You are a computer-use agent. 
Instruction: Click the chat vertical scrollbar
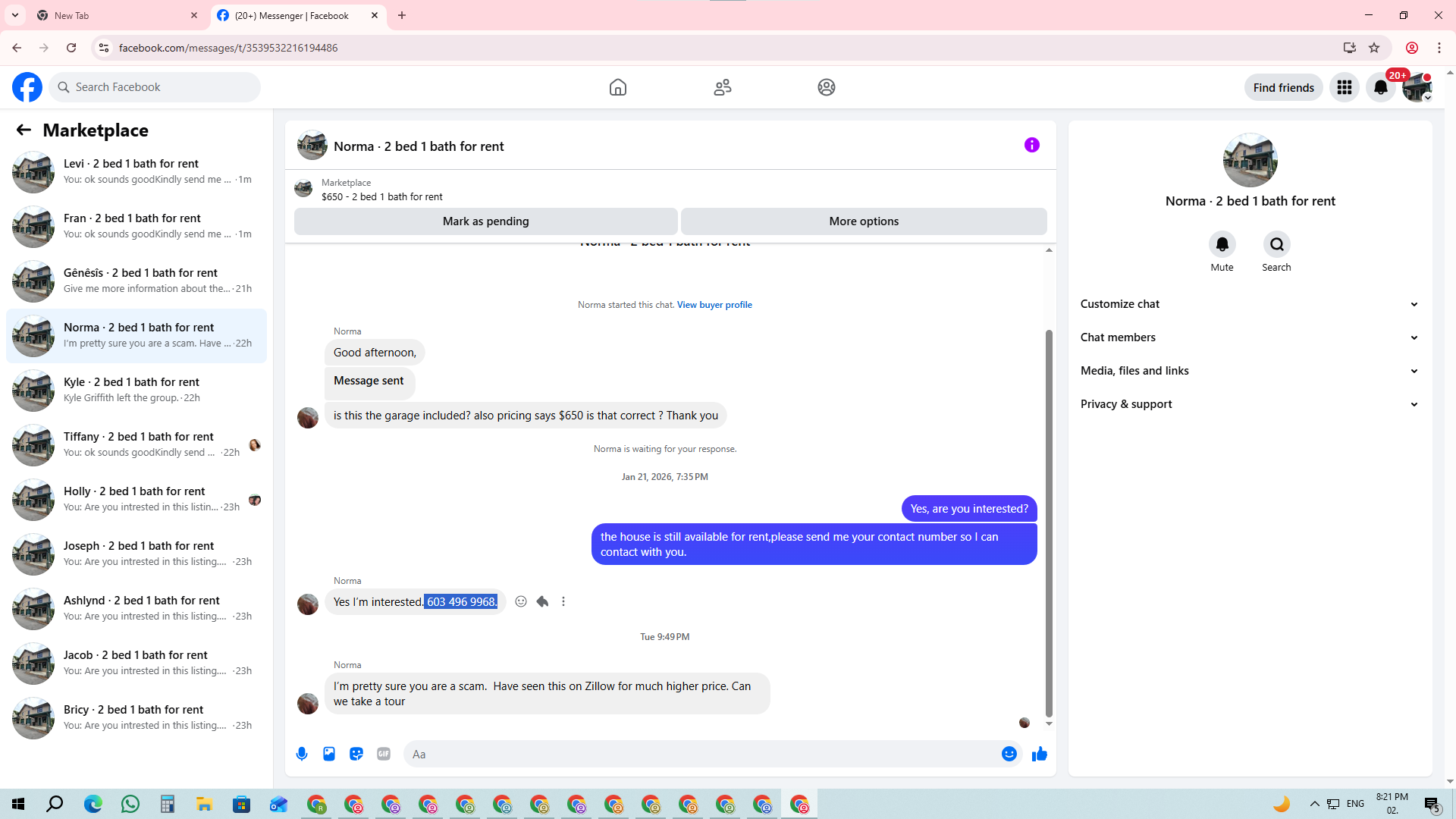pos(1049,523)
